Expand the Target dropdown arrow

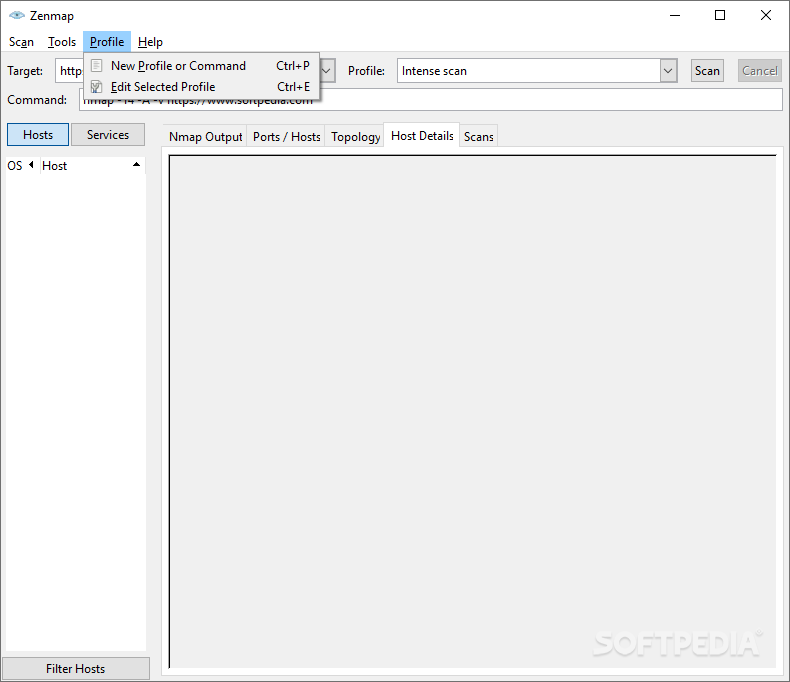click(326, 71)
